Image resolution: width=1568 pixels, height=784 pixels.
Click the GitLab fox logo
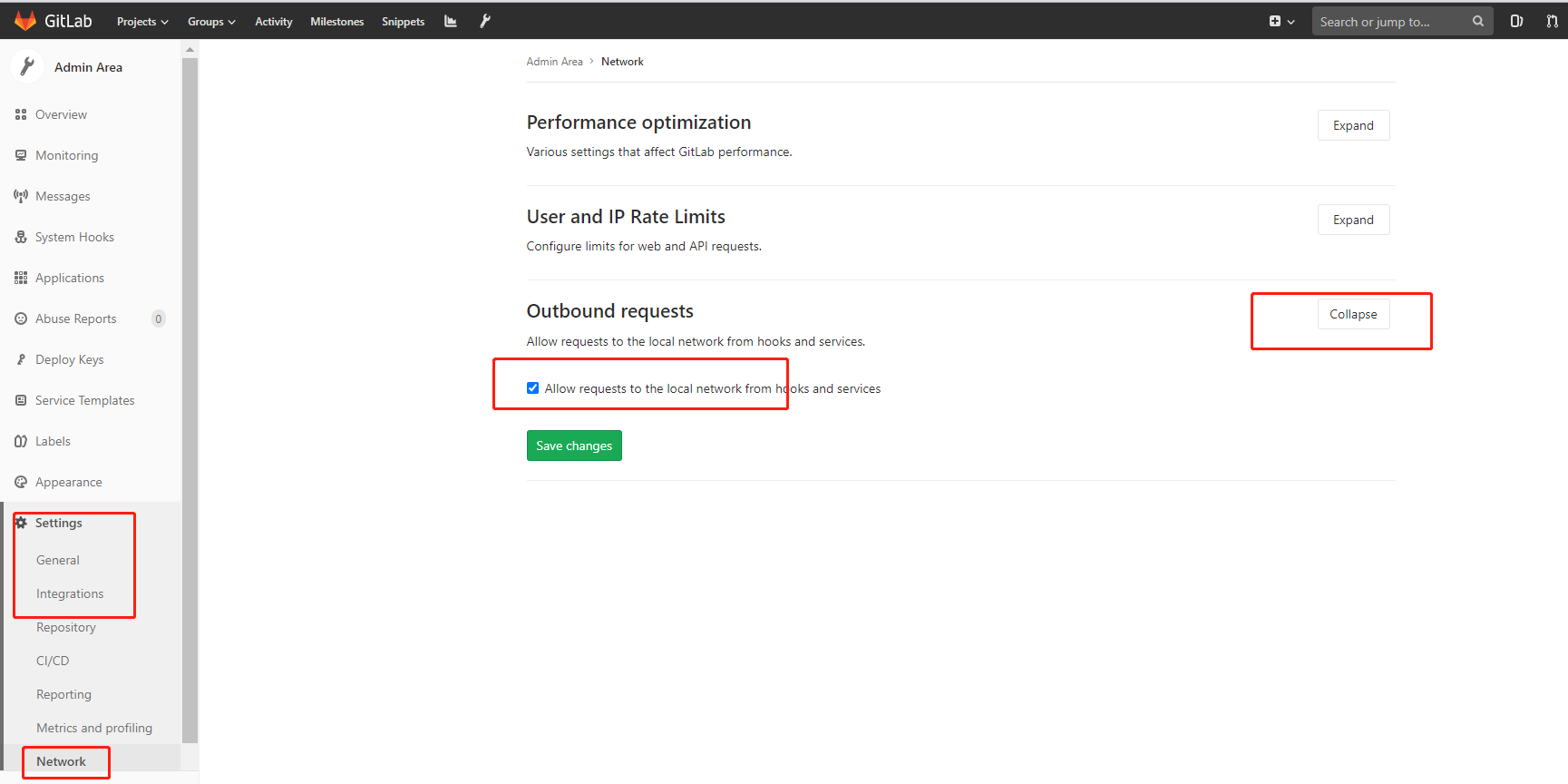click(25, 21)
